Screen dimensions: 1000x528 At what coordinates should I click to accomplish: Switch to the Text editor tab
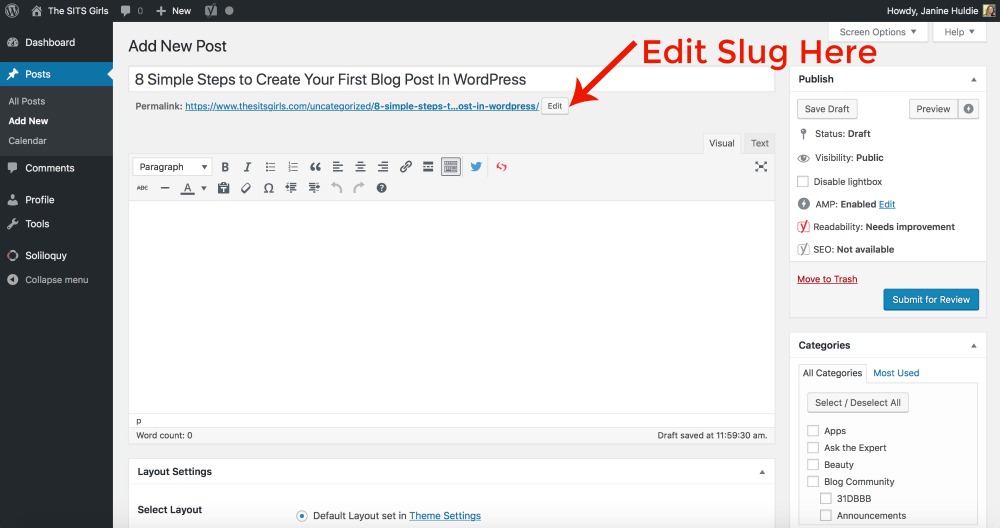(x=760, y=143)
